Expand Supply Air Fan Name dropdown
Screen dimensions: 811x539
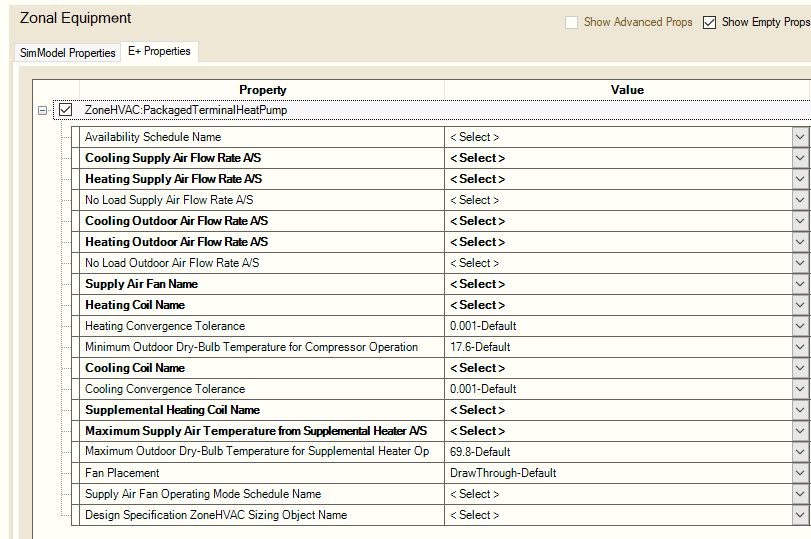(x=800, y=284)
